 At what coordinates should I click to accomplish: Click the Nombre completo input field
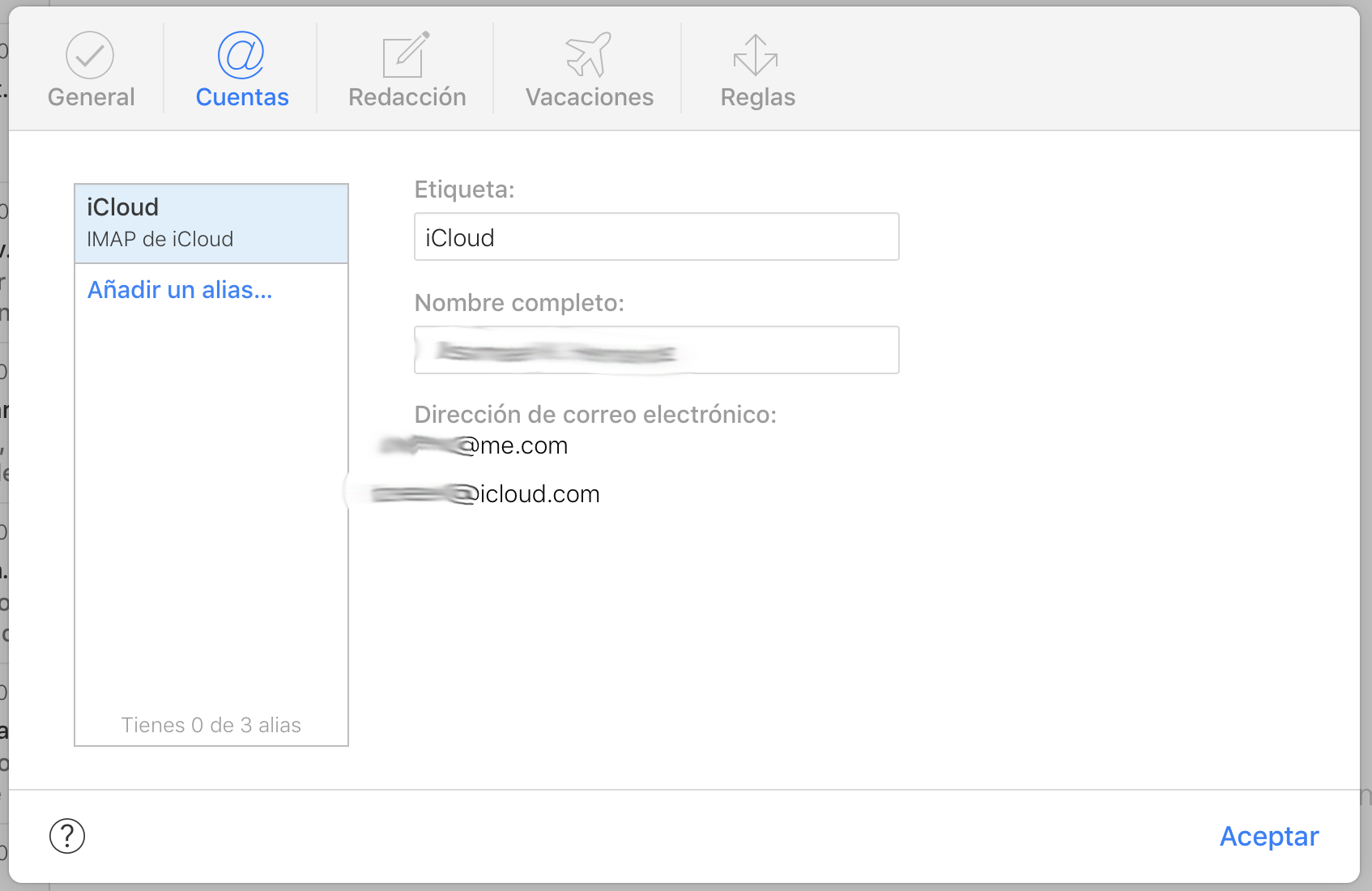(x=657, y=350)
